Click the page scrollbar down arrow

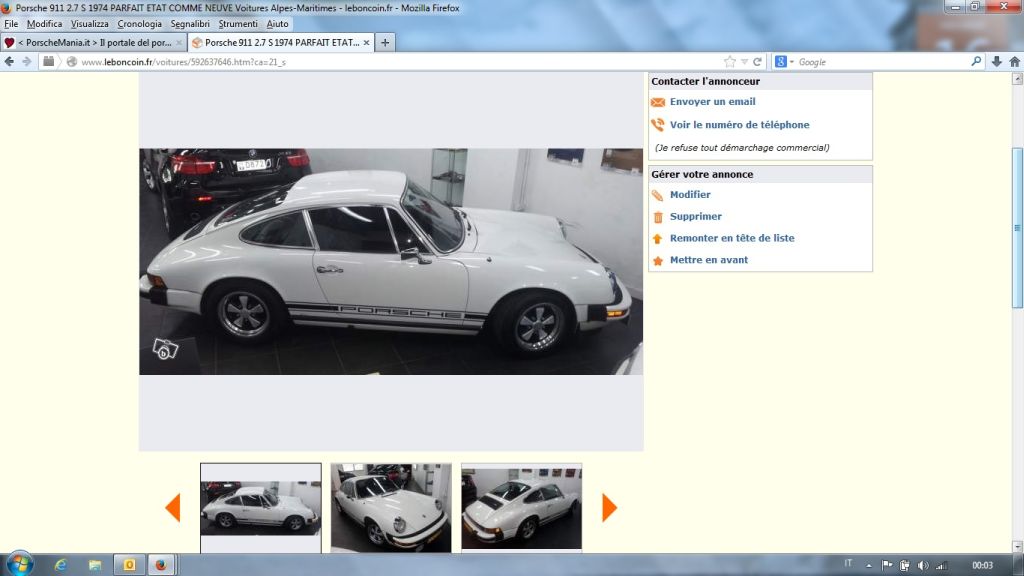tap(1017, 546)
